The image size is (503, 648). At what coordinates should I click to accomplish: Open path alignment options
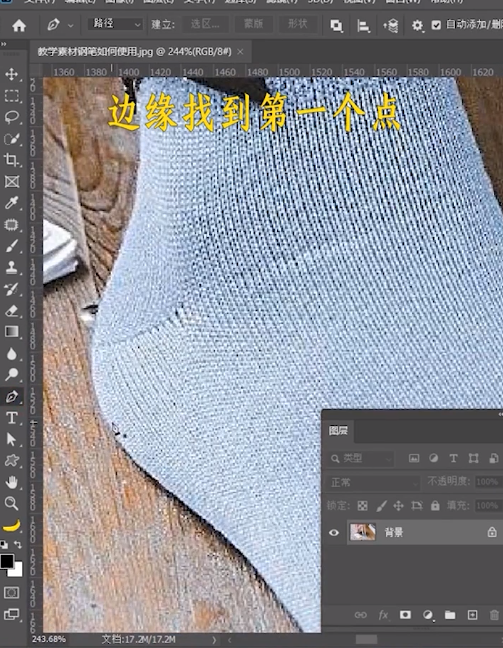tap(363, 26)
